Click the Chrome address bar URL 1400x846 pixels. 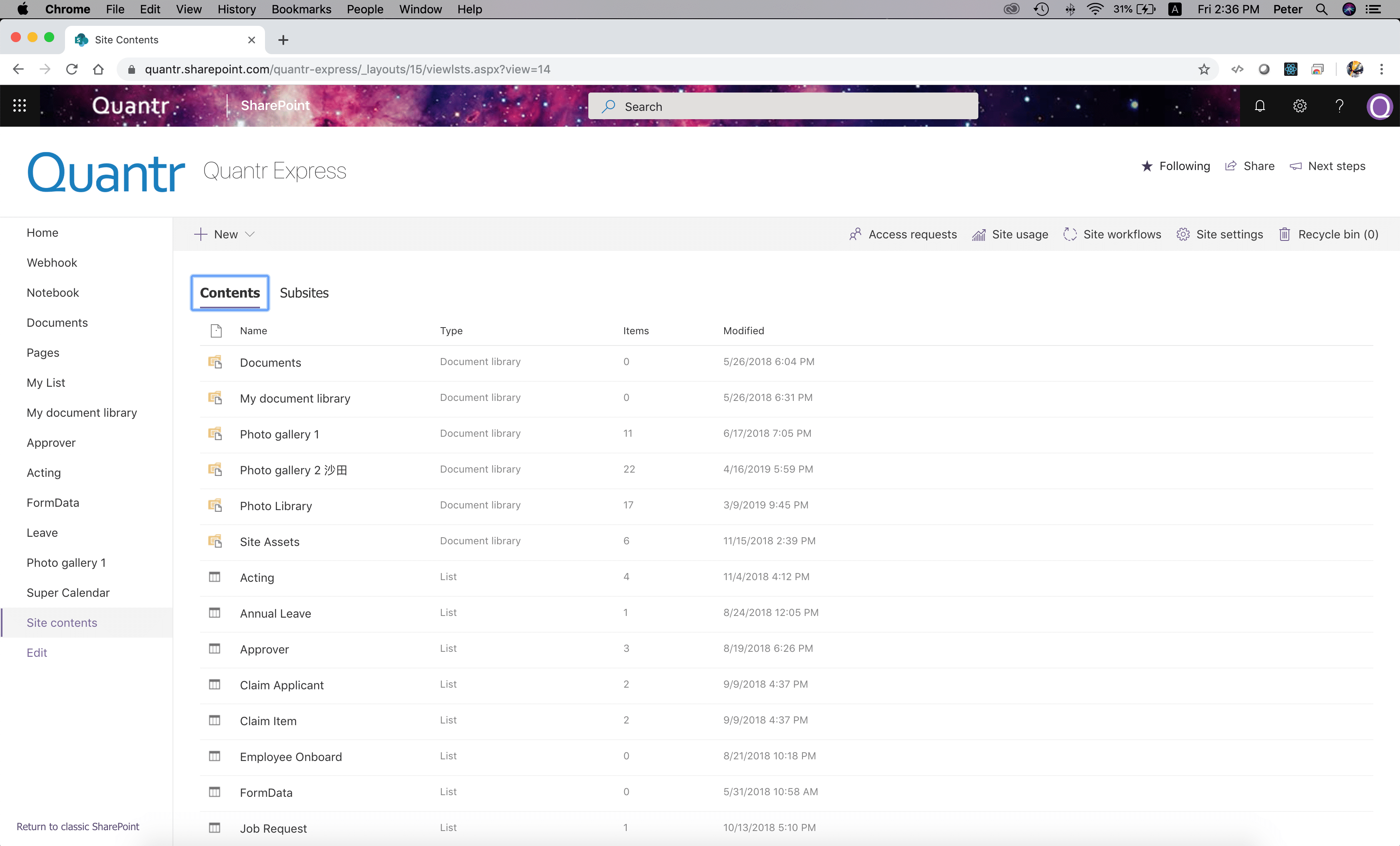click(348, 69)
